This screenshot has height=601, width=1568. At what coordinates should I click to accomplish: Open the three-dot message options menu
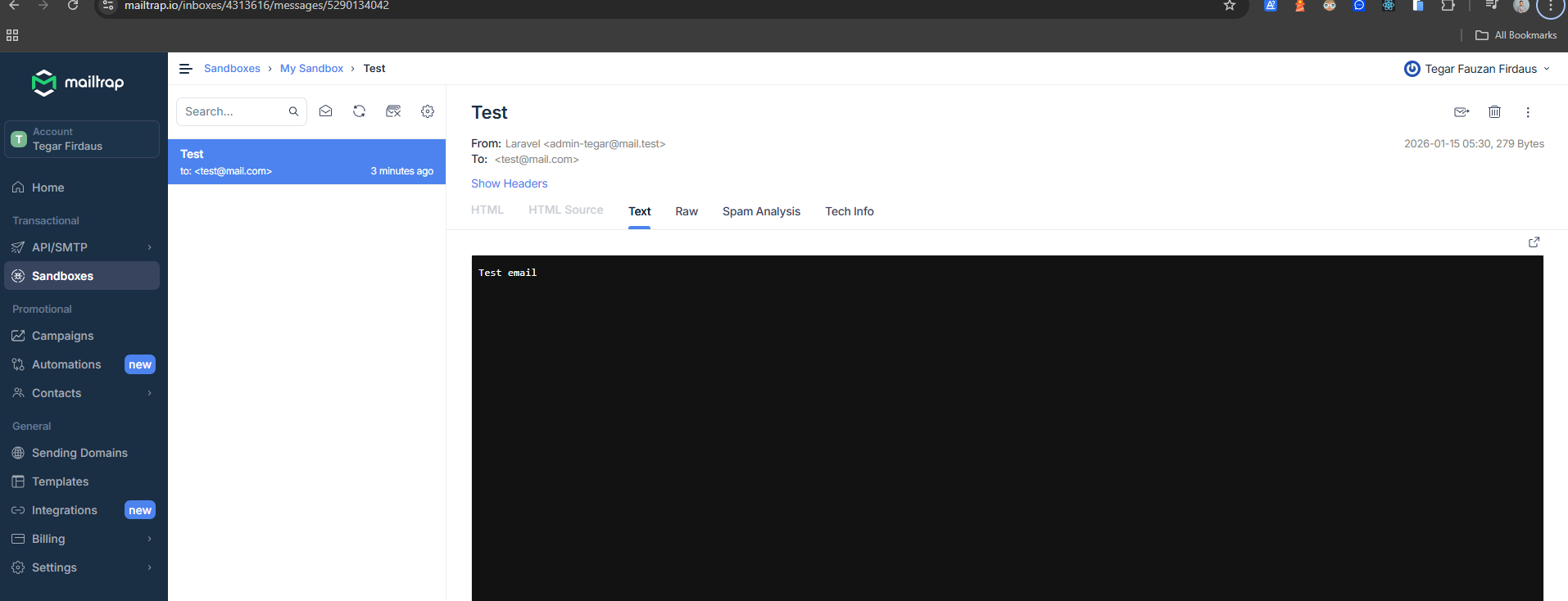[x=1528, y=112]
